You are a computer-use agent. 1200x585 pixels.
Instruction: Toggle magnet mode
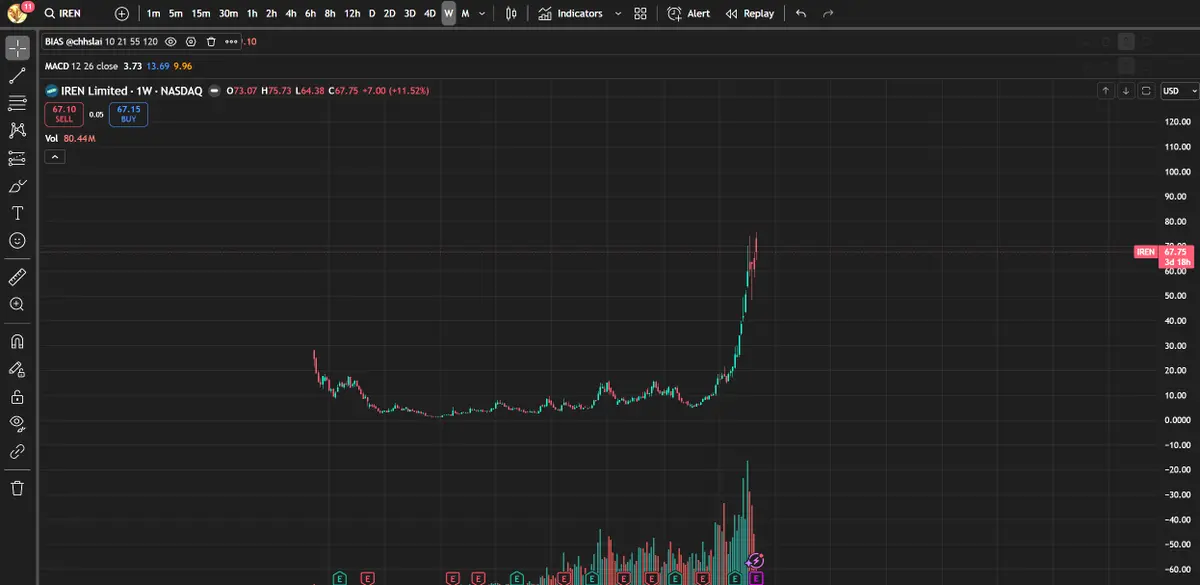17,341
